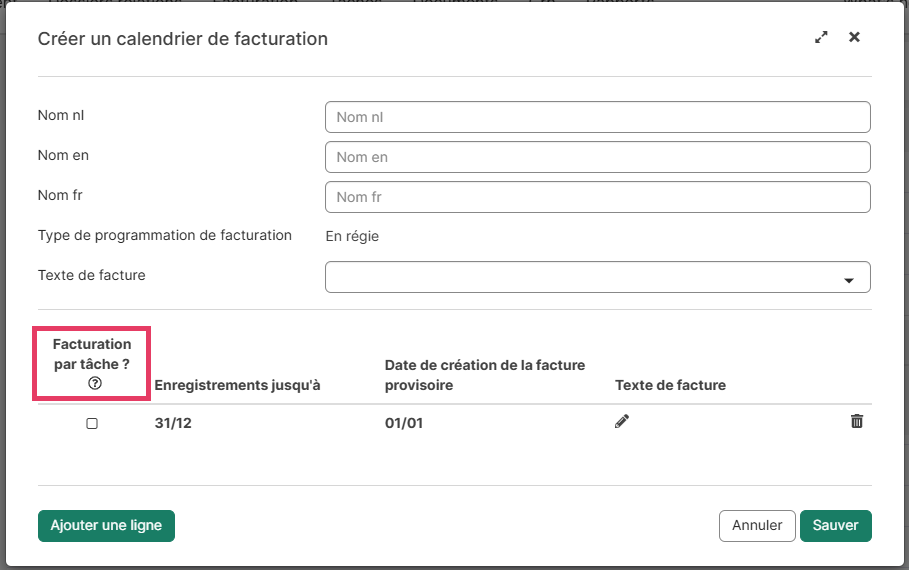Viewport: 909px width, 570px height.
Task: Focus the Nom nl input field
Action: (x=597, y=117)
